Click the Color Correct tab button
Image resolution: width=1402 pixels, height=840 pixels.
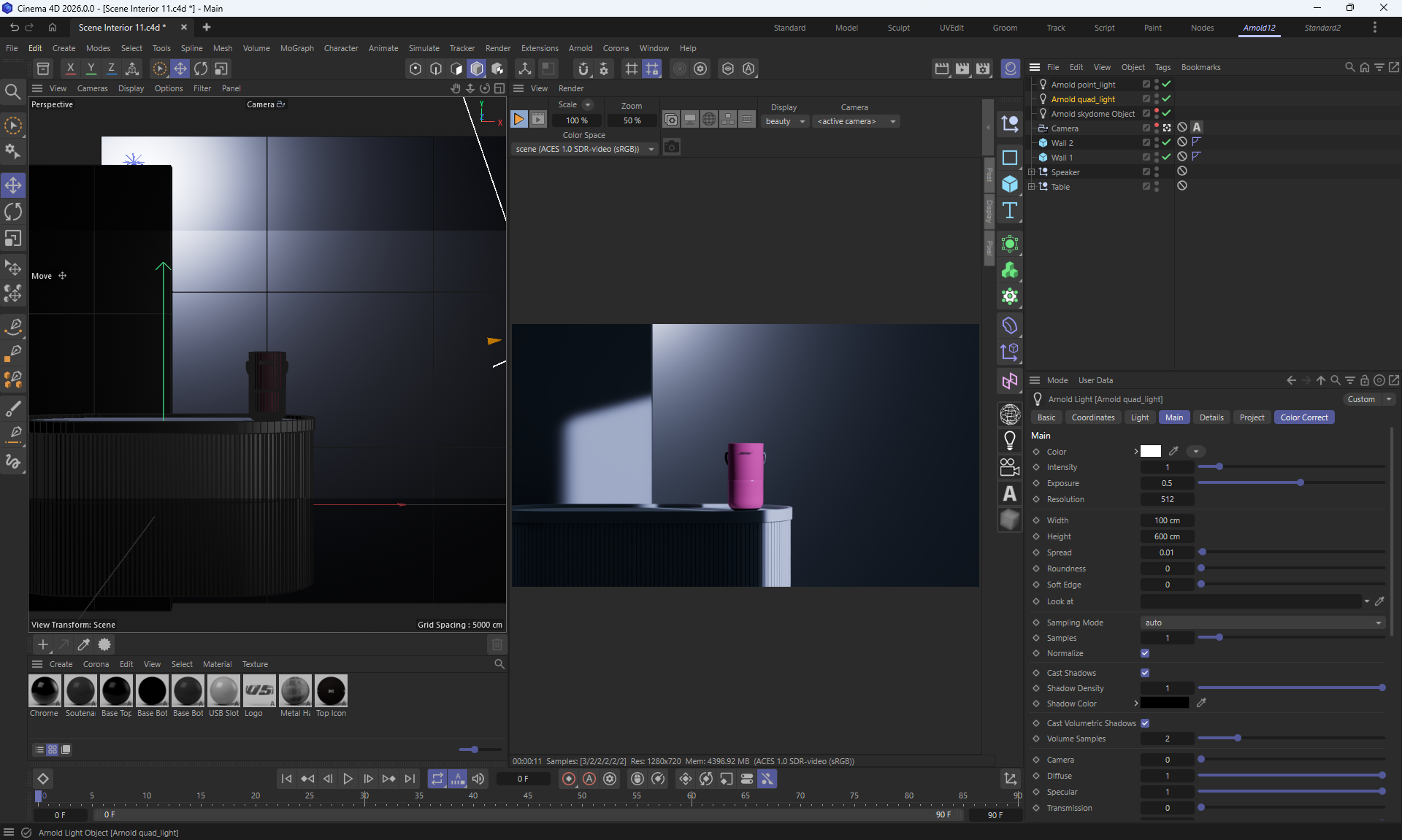pos(1303,417)
